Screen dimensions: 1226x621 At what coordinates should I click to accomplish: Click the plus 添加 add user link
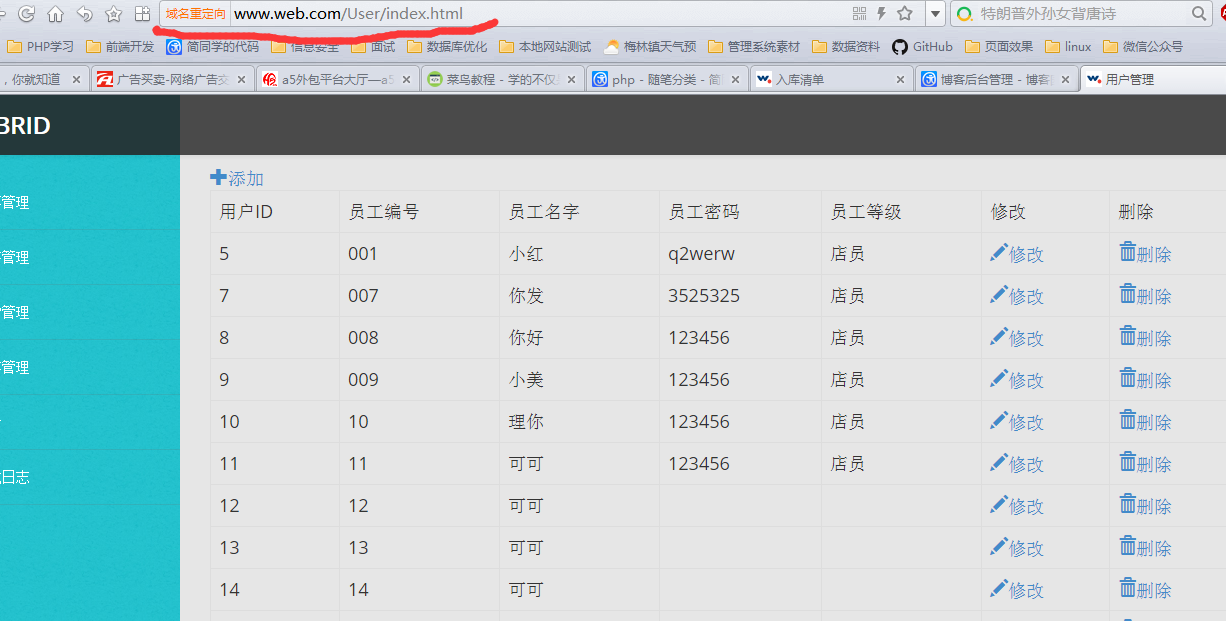pos(237,178)
